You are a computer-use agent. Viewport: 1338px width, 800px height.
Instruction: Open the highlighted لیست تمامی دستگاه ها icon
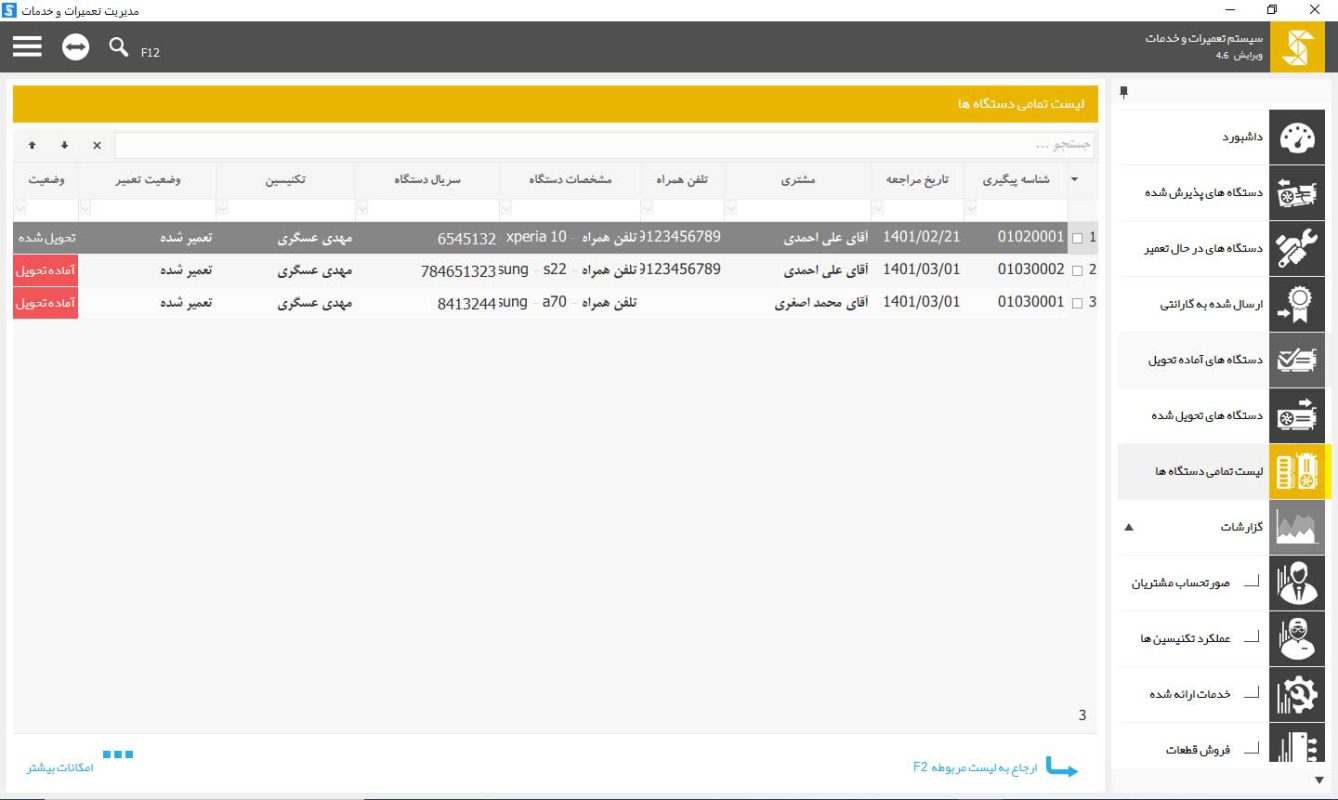[1297, 472]
